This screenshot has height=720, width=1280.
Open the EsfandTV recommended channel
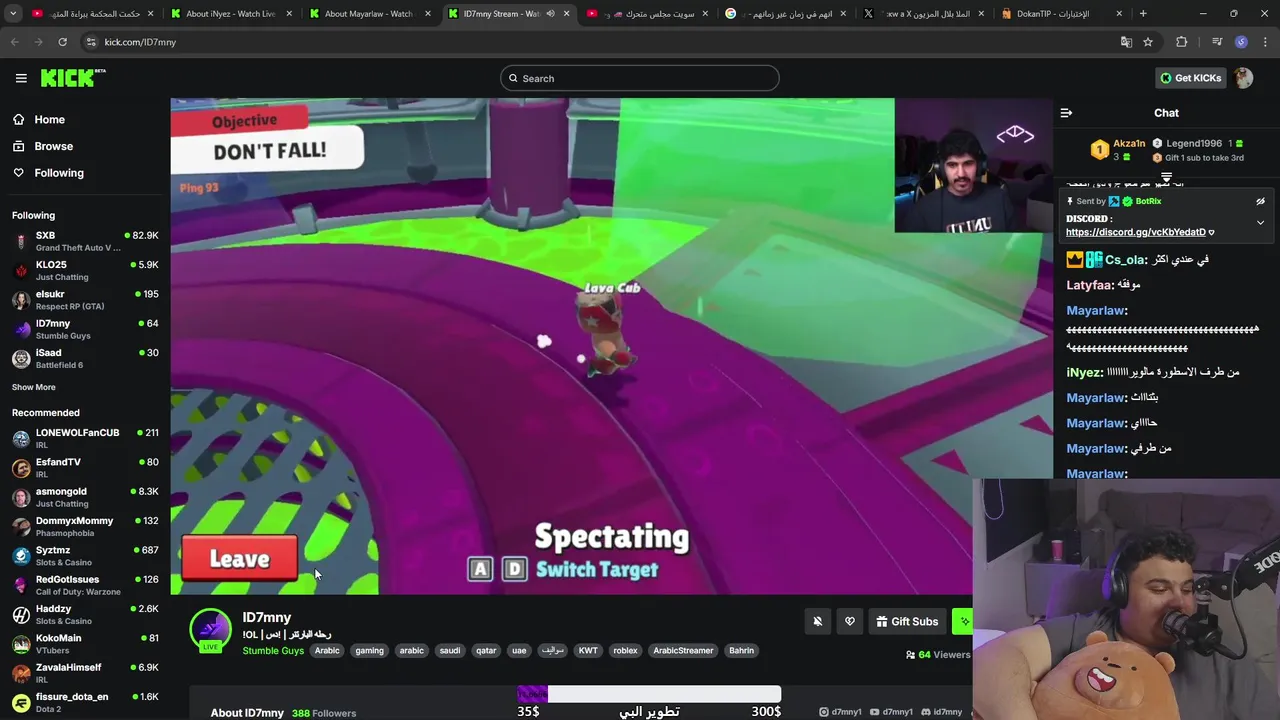pos(85,468)
